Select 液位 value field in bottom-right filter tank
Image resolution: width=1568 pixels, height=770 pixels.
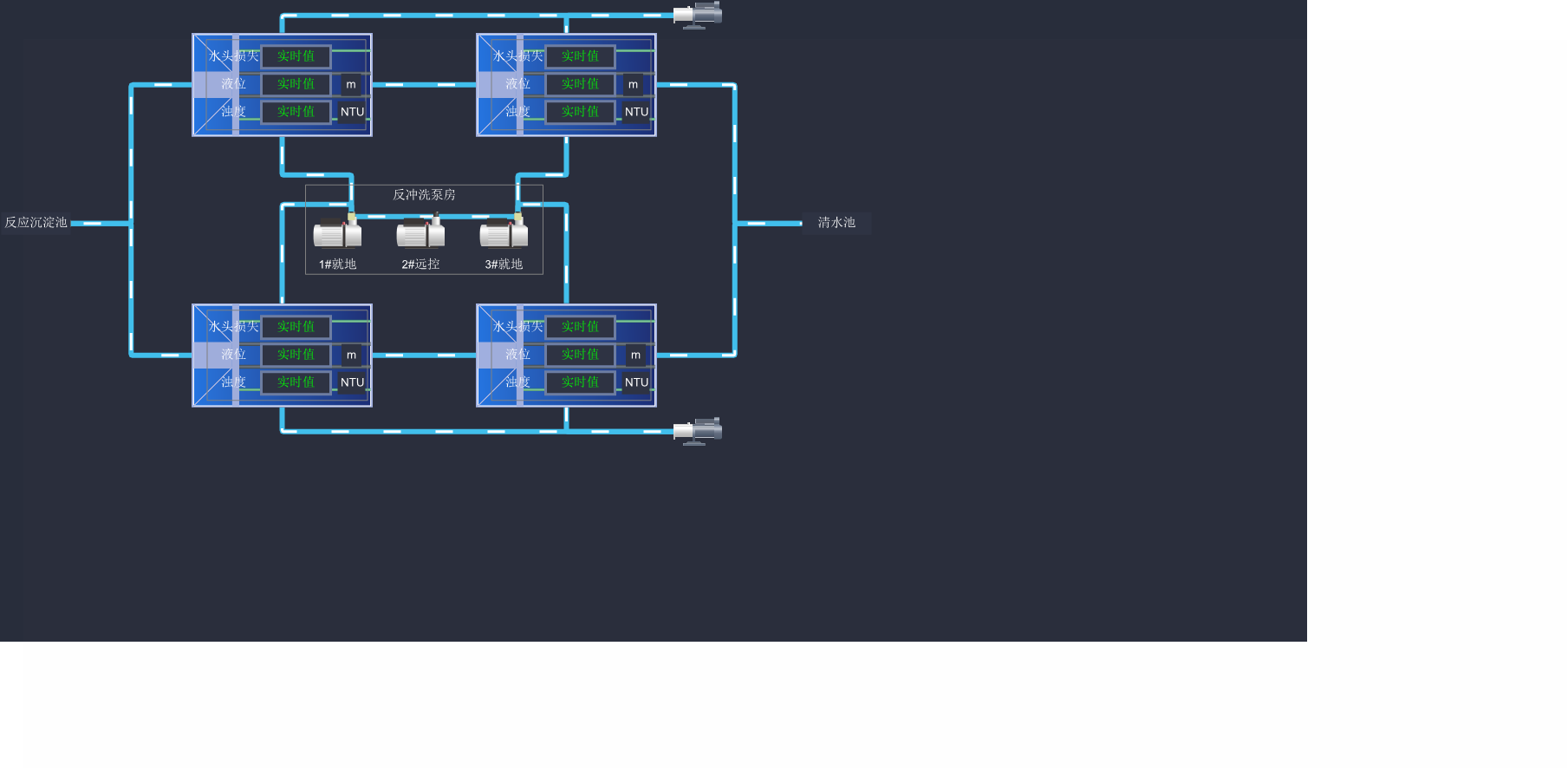coord(580,355)
